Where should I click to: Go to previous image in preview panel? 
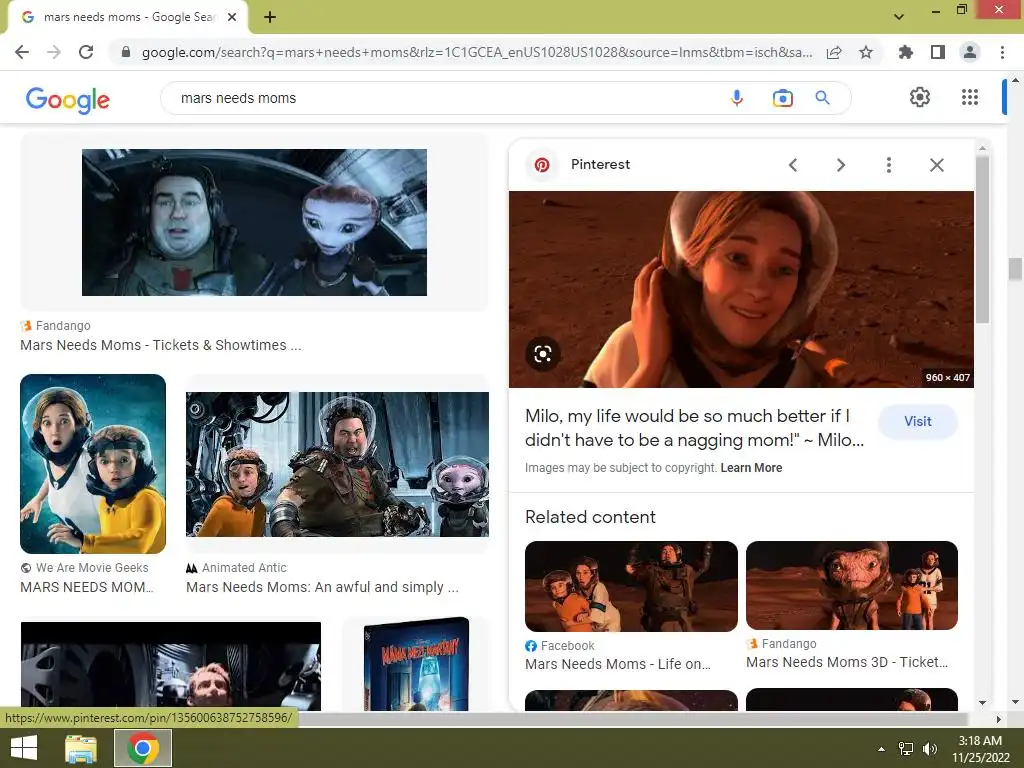coord(793,165)
